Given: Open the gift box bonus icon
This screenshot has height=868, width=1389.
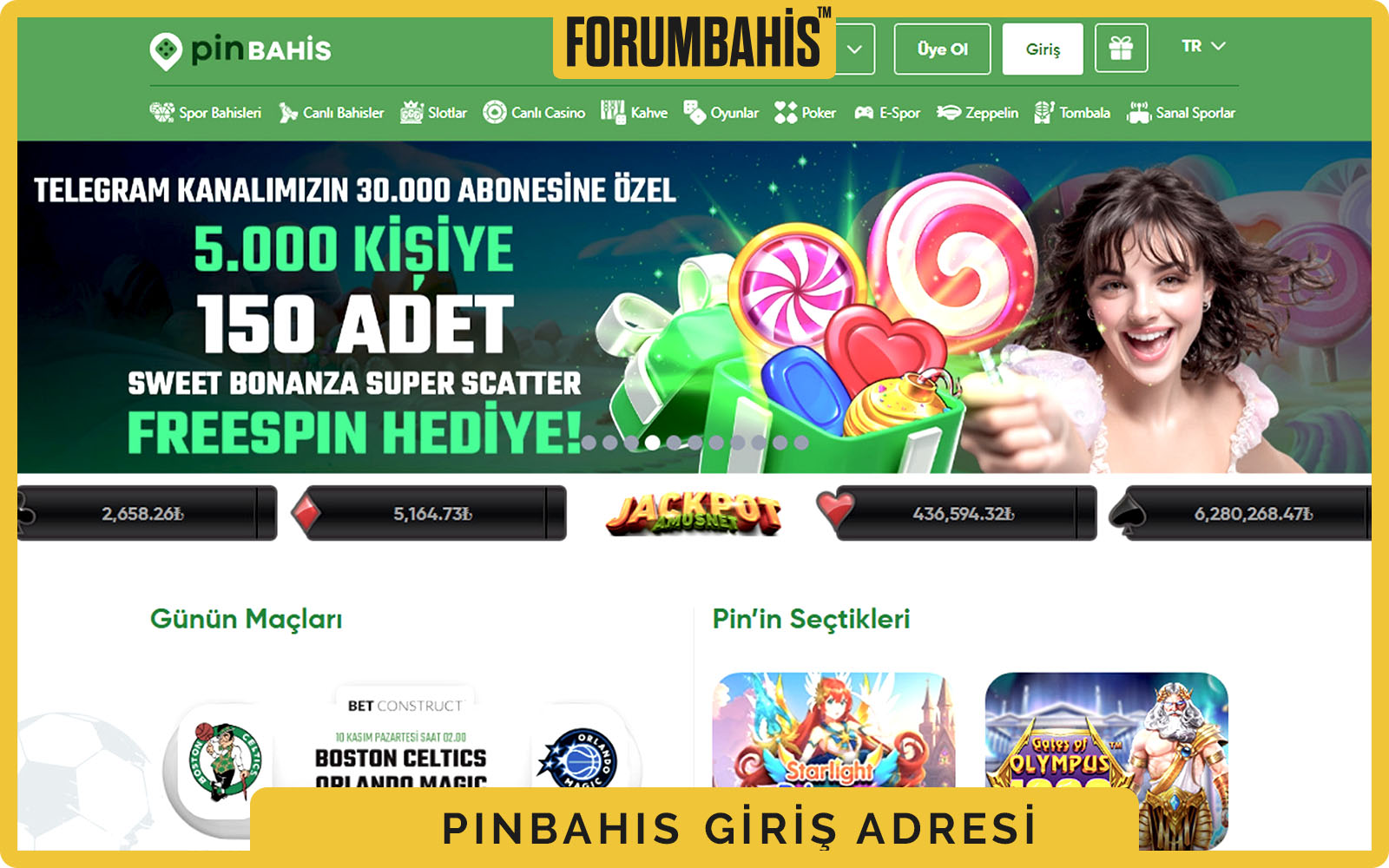Looking at the screenshot, I should coord(1121,49).
